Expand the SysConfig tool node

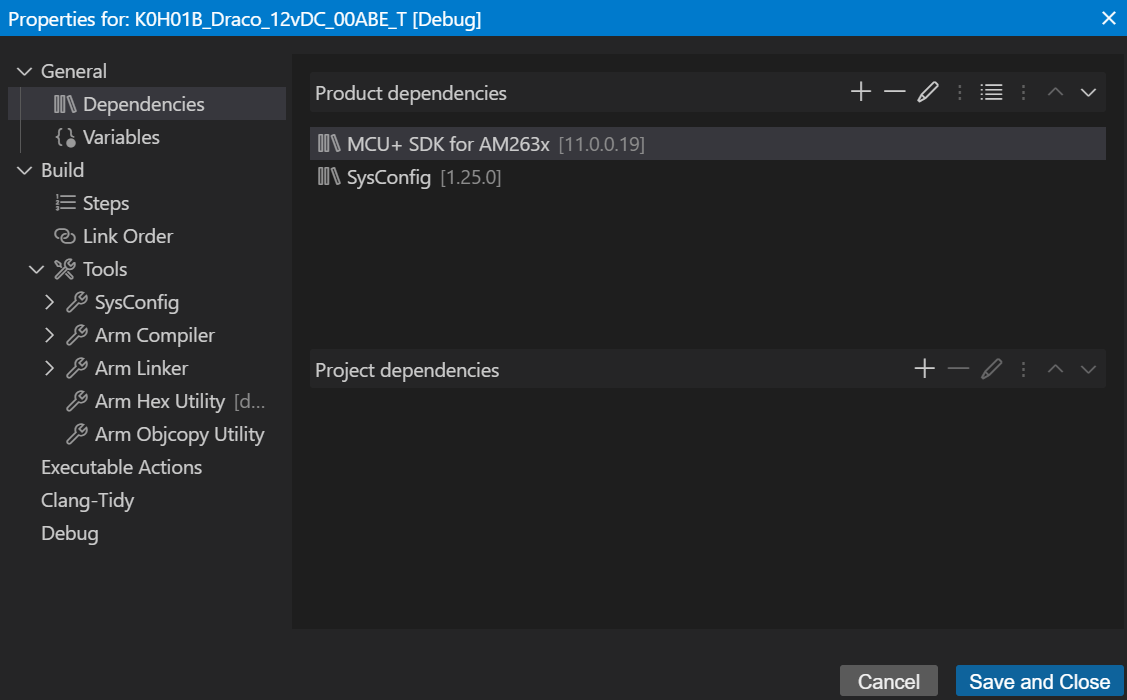[50, 302]
